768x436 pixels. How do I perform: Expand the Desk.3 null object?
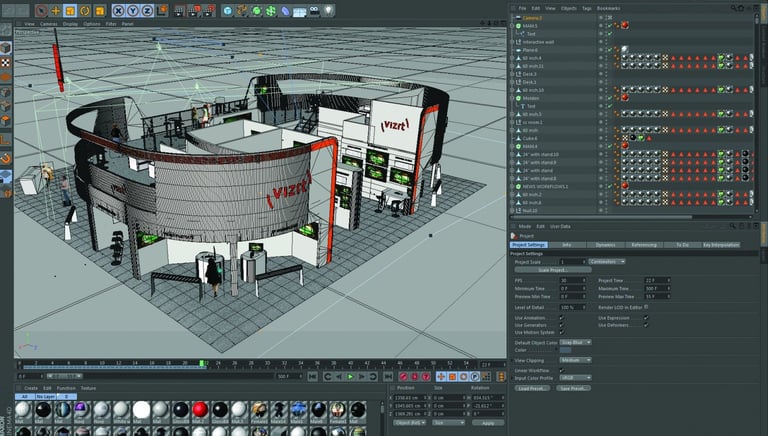512,74
